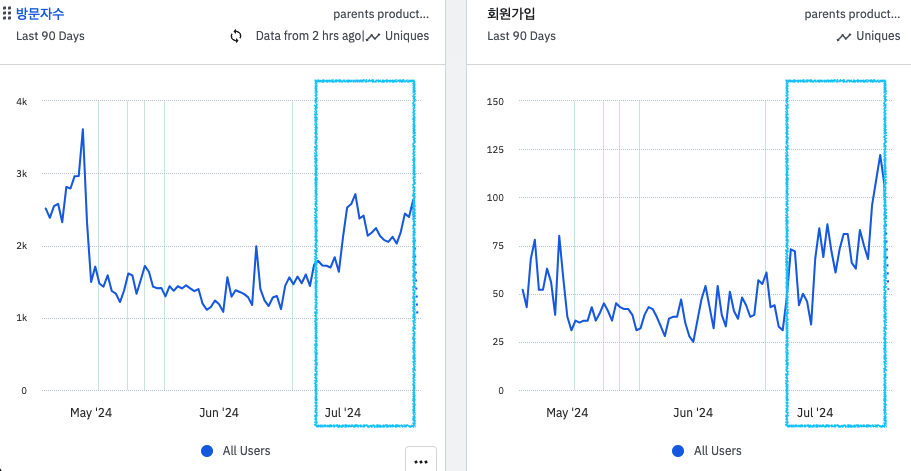The image size is (911, 471).
Task: Click 'parents product...' label above 회원가입 chart
Action: 852,14
